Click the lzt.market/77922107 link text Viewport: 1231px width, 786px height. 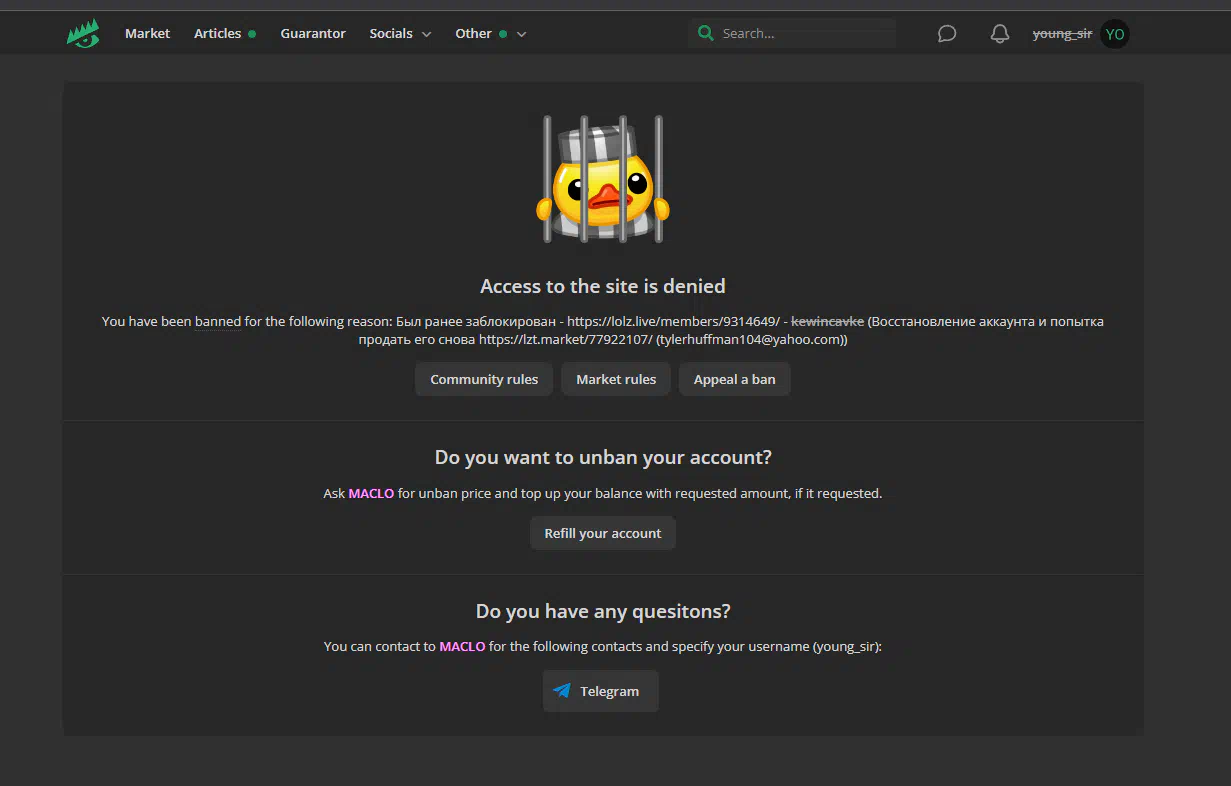(x=565, y=339)
